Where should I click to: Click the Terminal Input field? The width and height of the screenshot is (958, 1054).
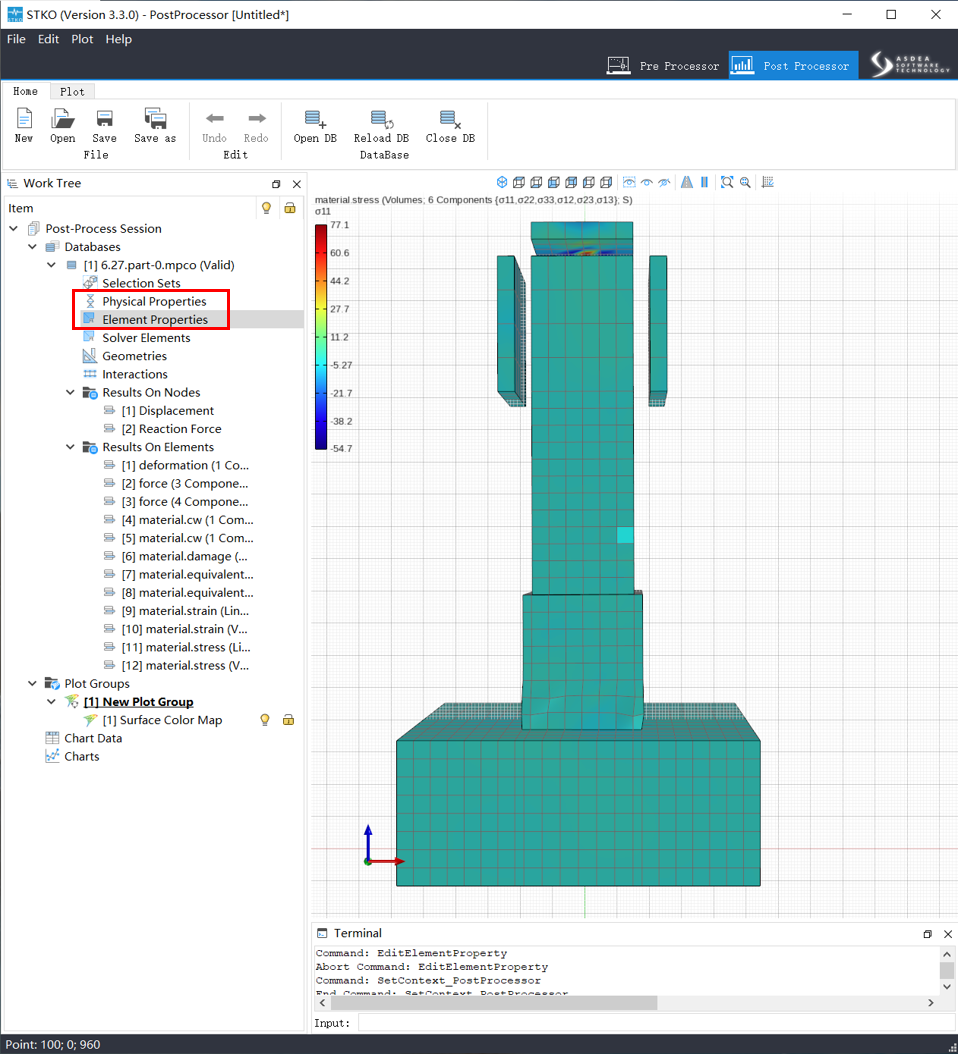[655, 1023]
